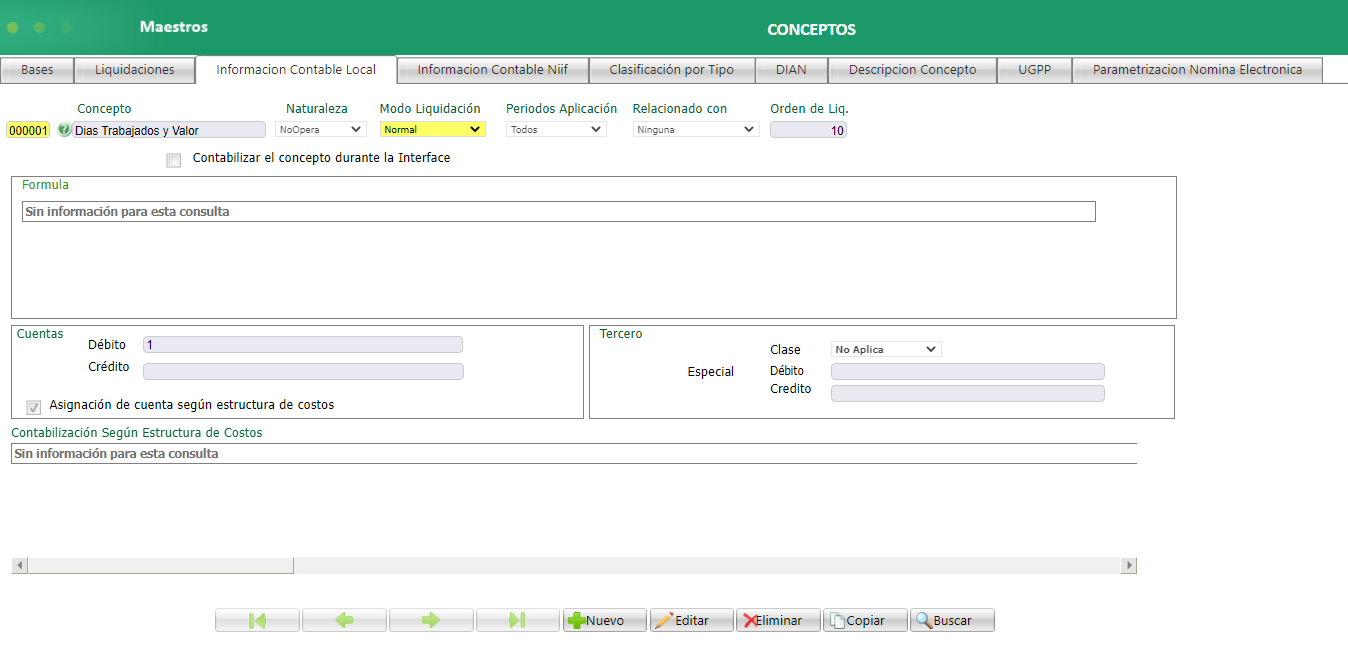Switch to the DIAN tab
The height and width of the screenshot is (657, 1348).
tap(791, 70)
